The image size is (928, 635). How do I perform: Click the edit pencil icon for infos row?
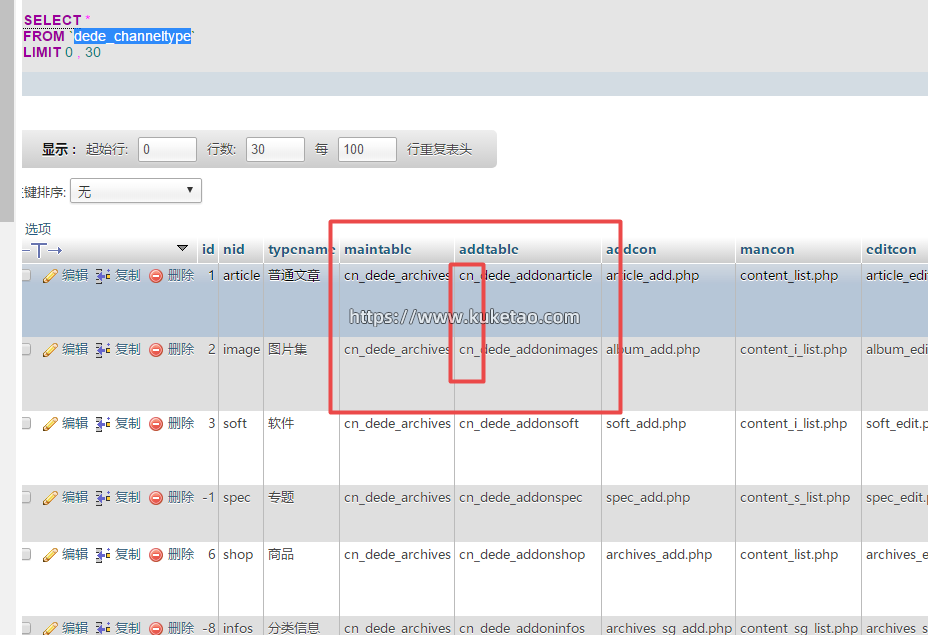click(x=50, y=628)
